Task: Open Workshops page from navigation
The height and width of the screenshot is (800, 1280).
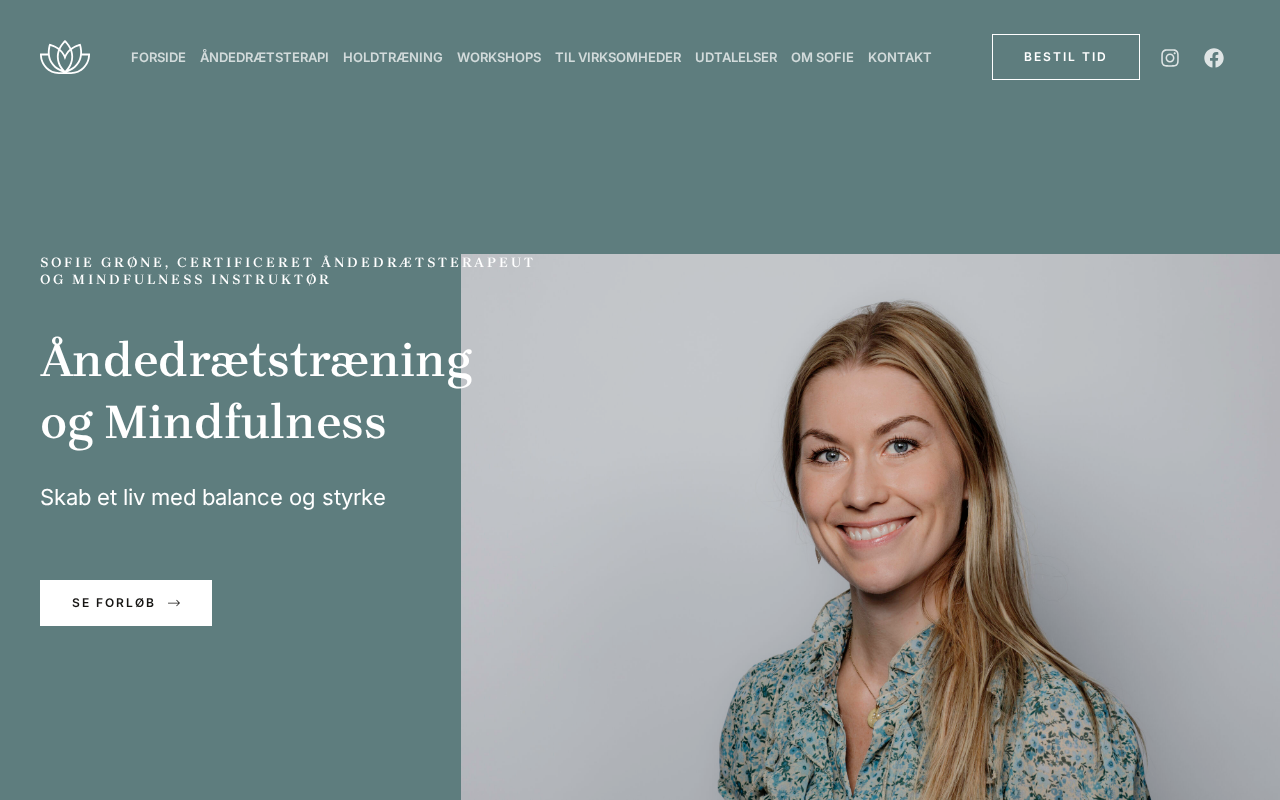Action: pos(499,57)
